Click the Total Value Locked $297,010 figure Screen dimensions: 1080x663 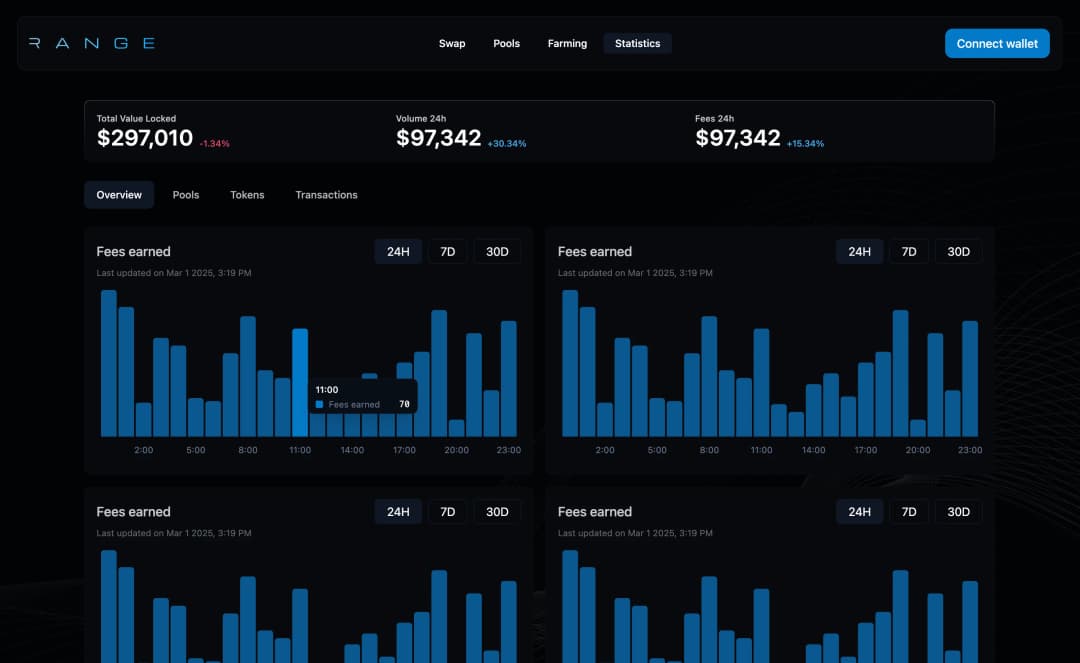click(x=145, y=139)
